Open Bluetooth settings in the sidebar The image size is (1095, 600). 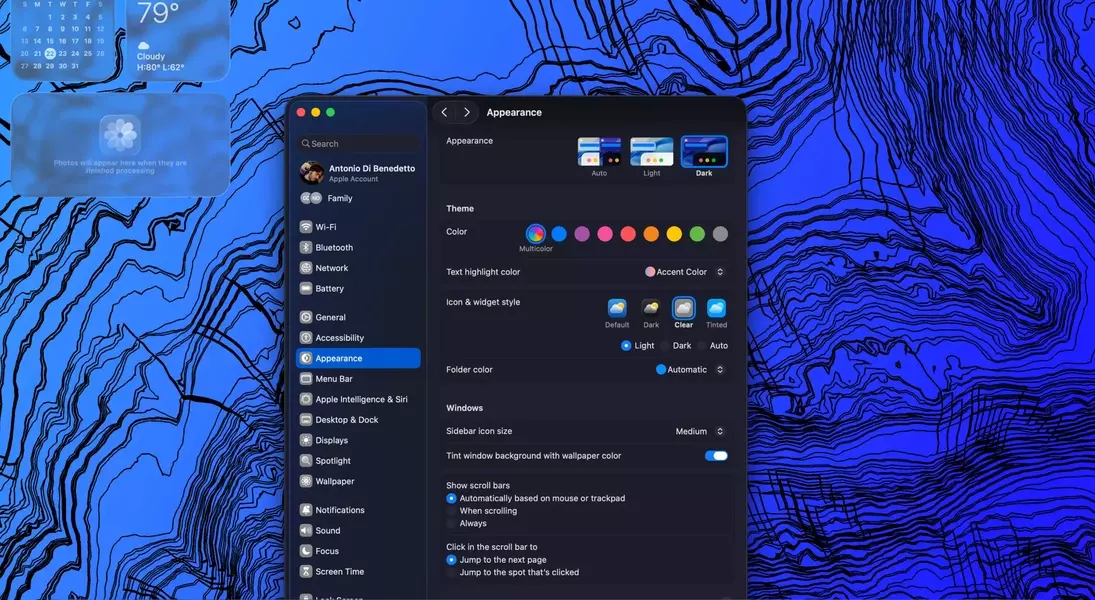[x=334, y=248]
